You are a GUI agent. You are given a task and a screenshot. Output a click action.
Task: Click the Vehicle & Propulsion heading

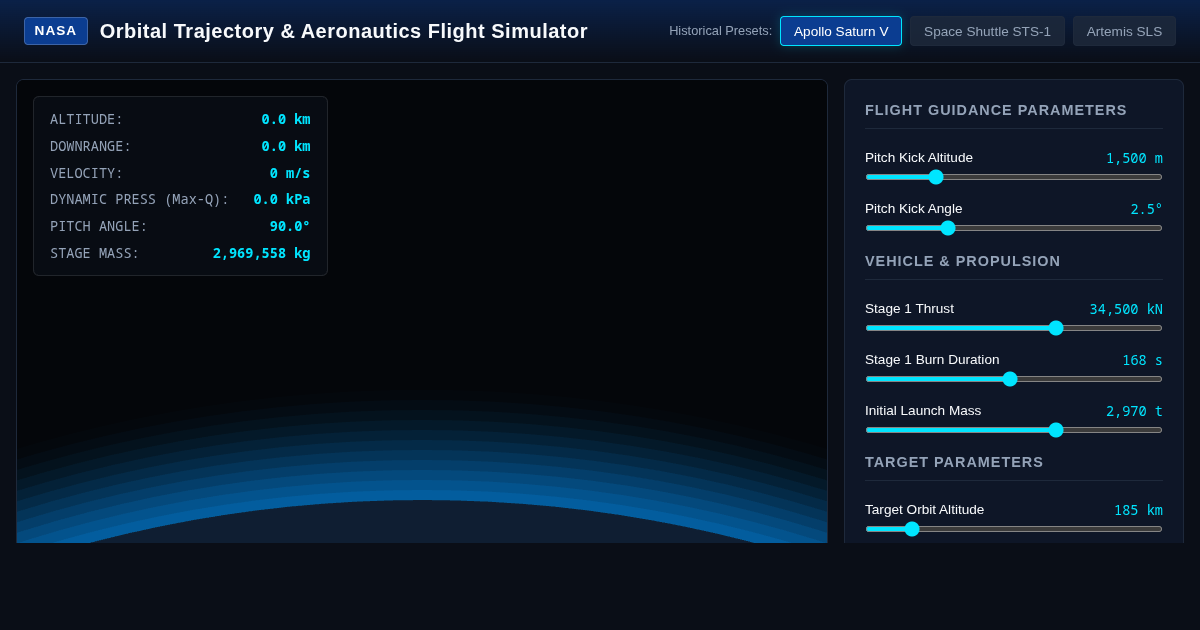point(963,261)
